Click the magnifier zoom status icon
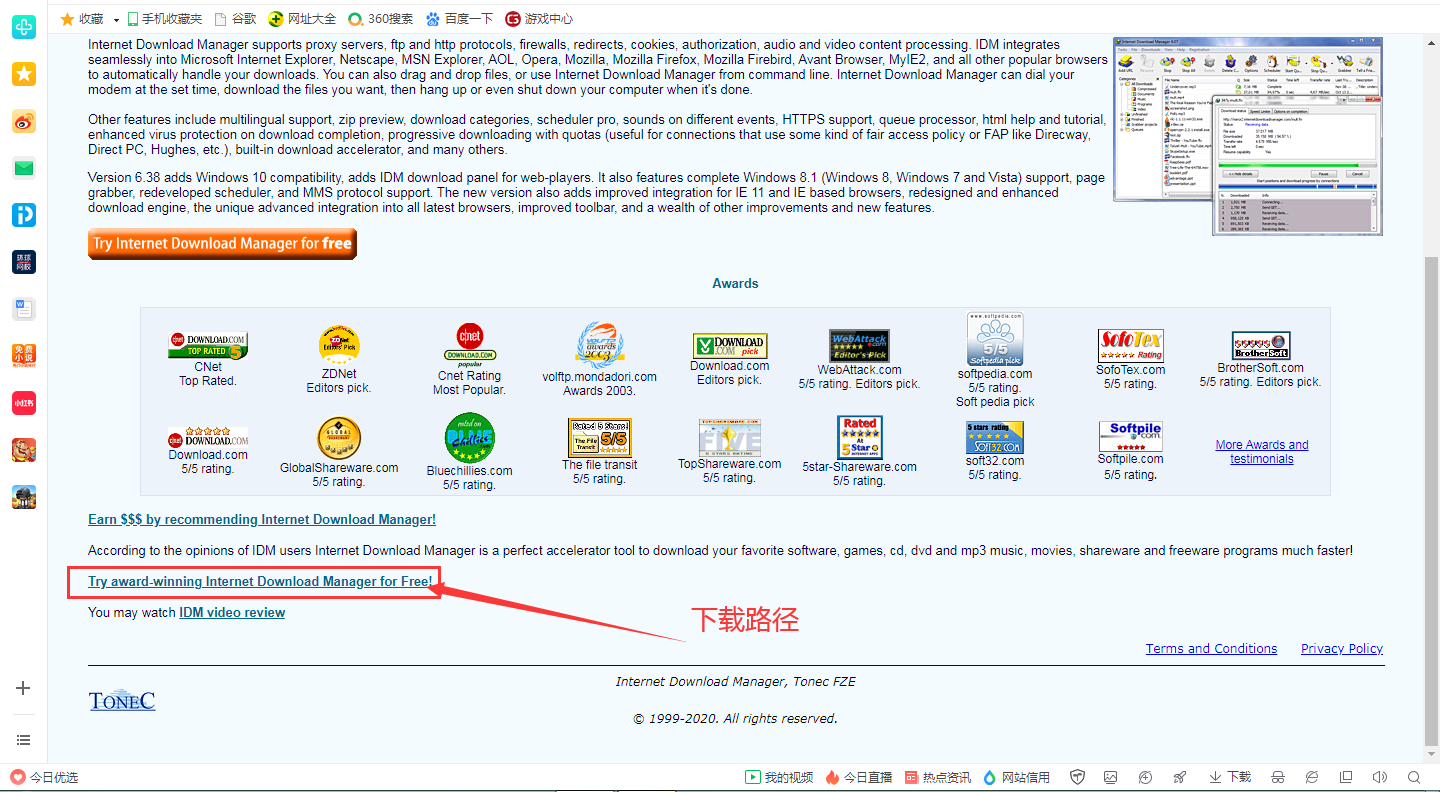 (1414, 777)
